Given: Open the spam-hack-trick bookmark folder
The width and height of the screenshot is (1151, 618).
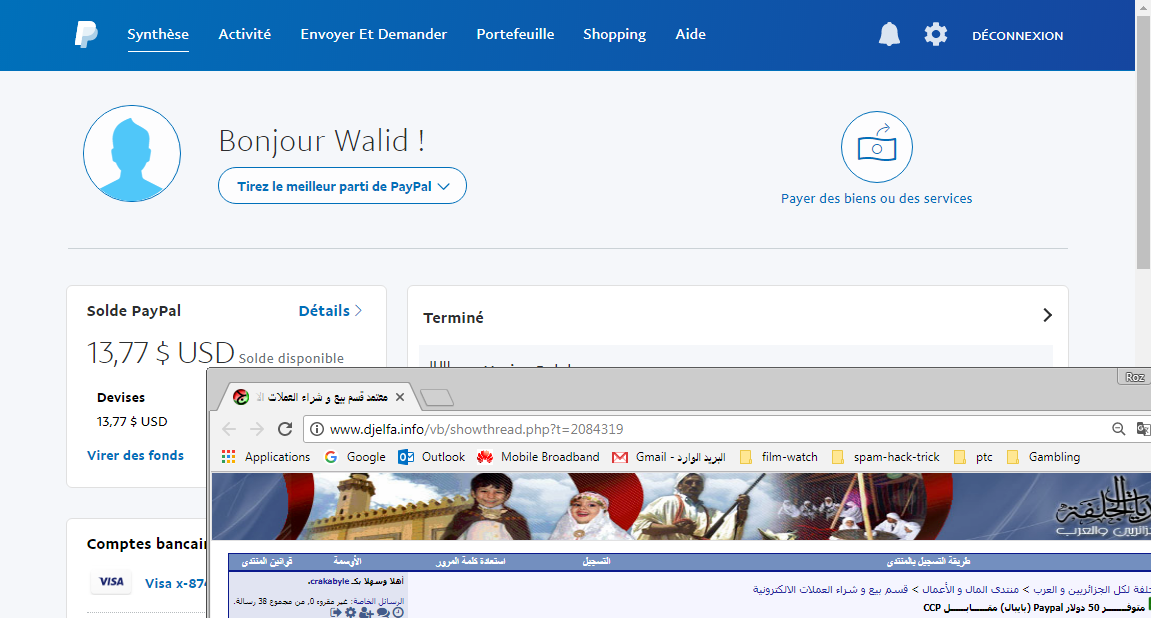Looking at the screenshot, I should 885,457.
